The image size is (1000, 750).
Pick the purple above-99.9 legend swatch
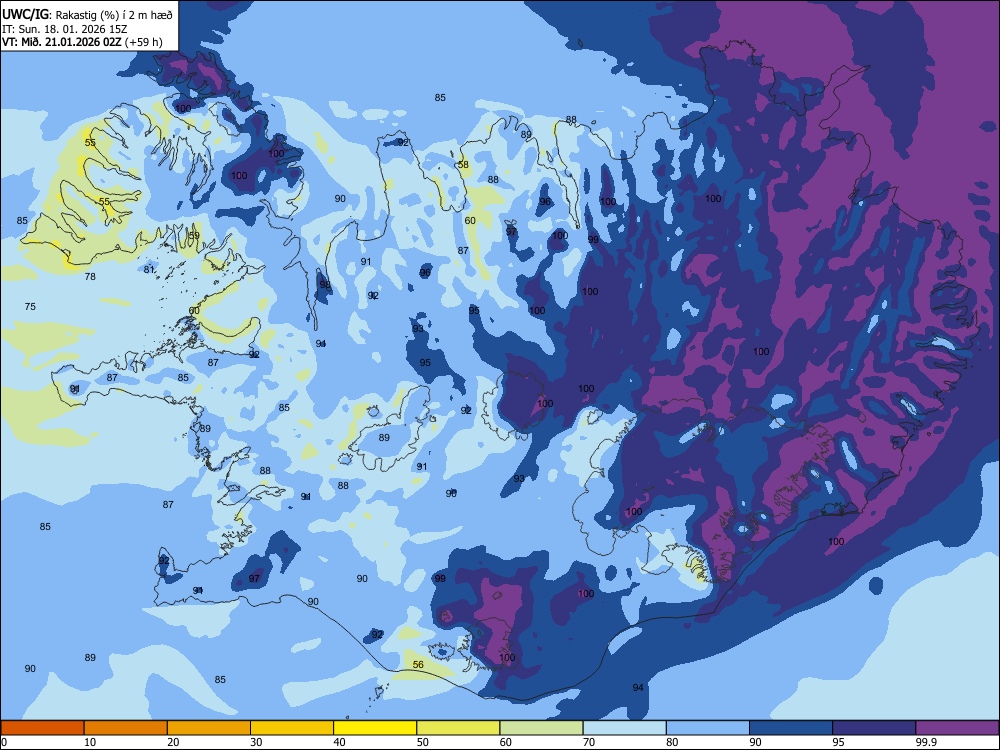point(957,728)
